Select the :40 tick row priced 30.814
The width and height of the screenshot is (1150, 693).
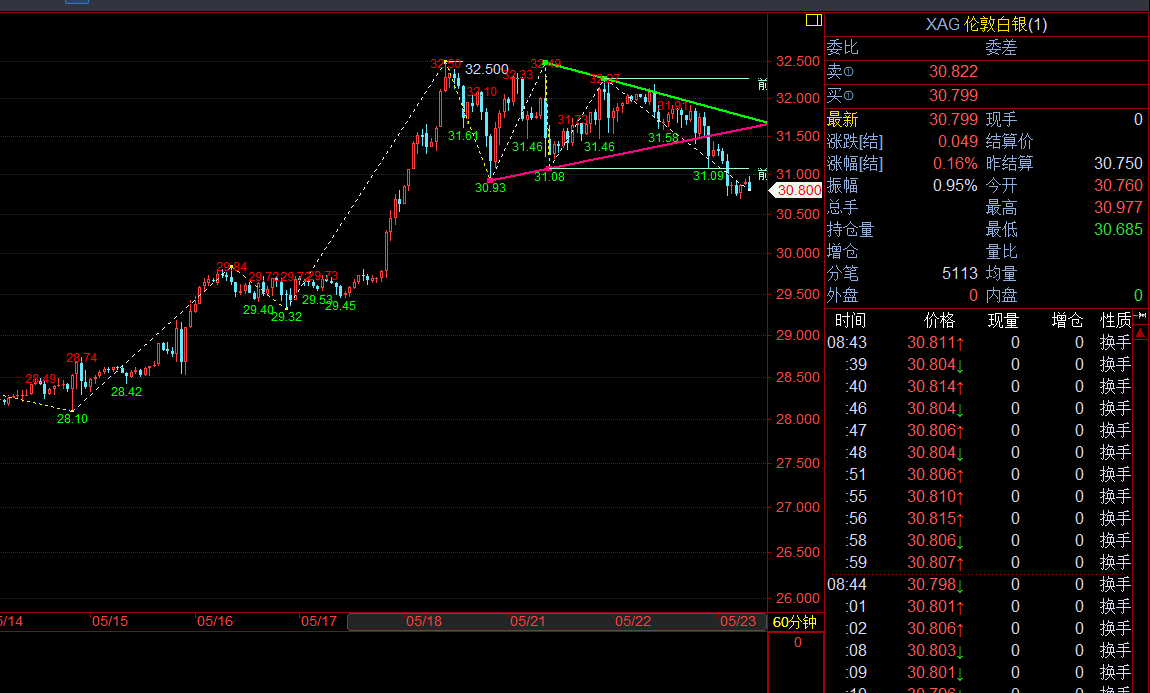point(979,386)
